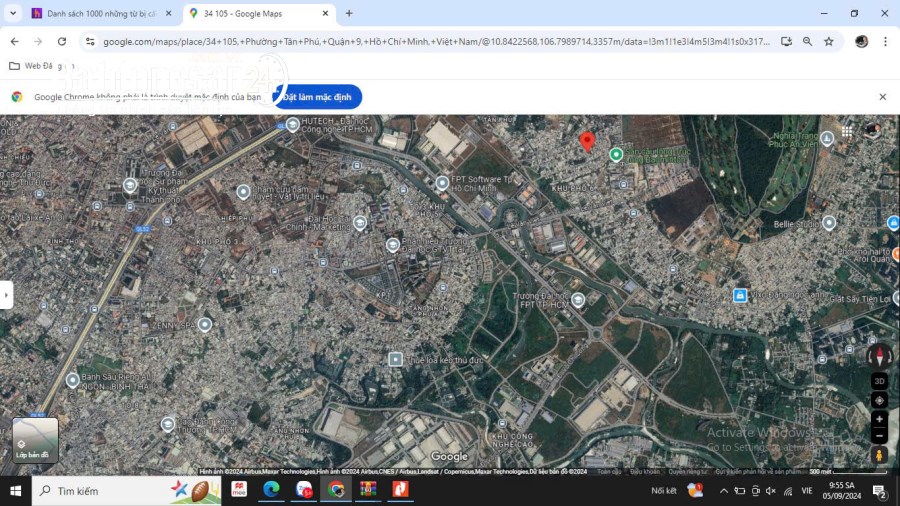Open the tab search dropdown arrow
This screenshot has width=900, height=506.
point(13,13)
